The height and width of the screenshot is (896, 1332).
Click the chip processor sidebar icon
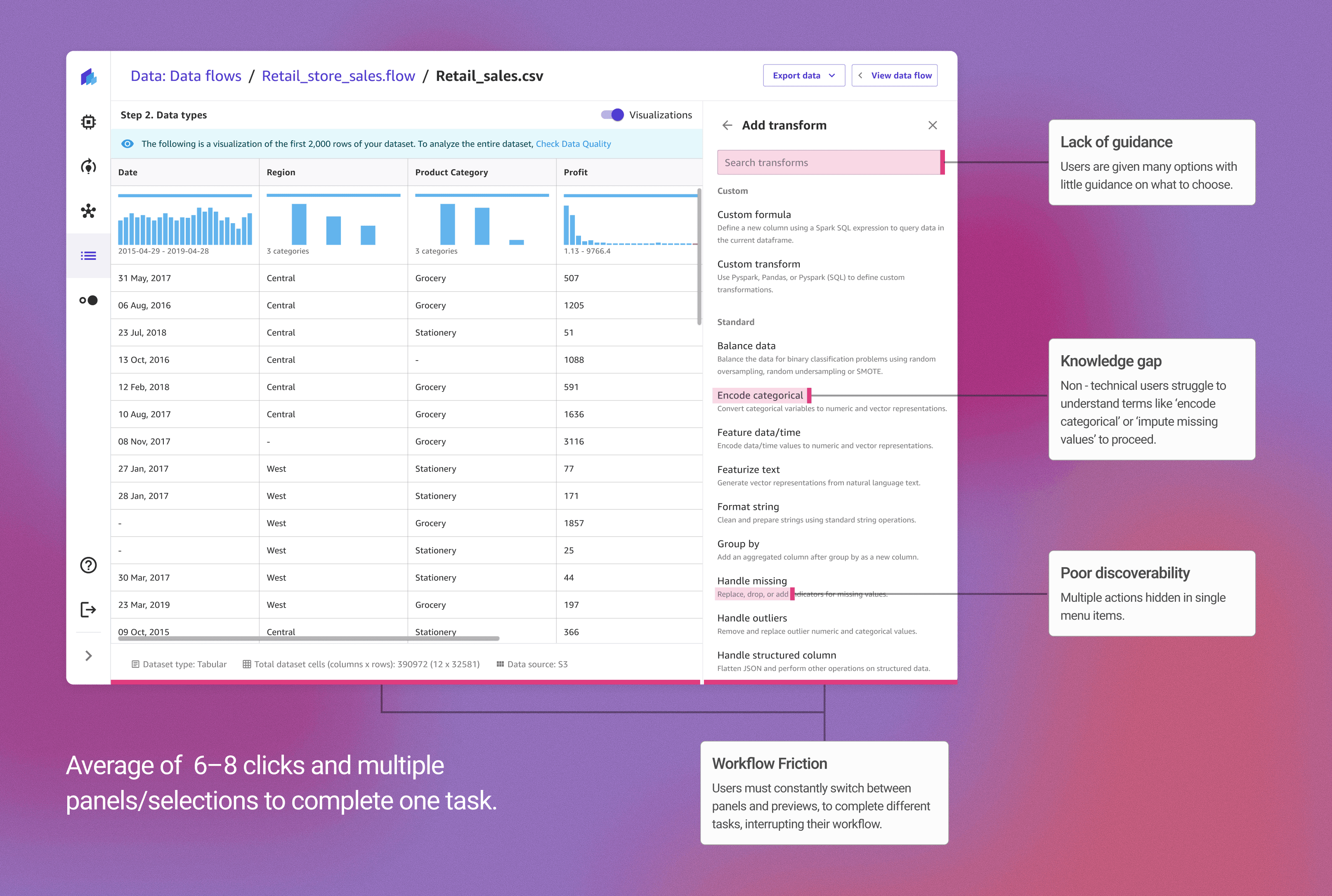(88, 122)
